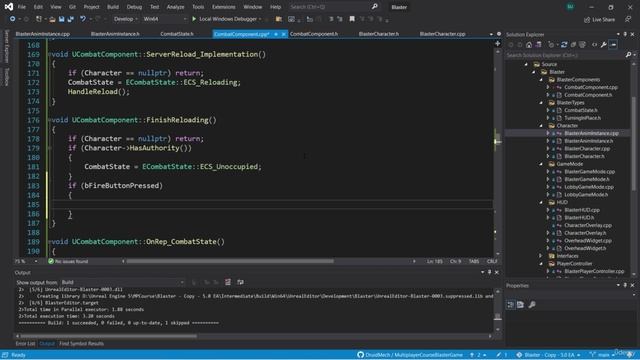Screen dimensions: 640x360
Task: Collapse the Source folder in Solution Explorer
Action: tap(526, 64)
